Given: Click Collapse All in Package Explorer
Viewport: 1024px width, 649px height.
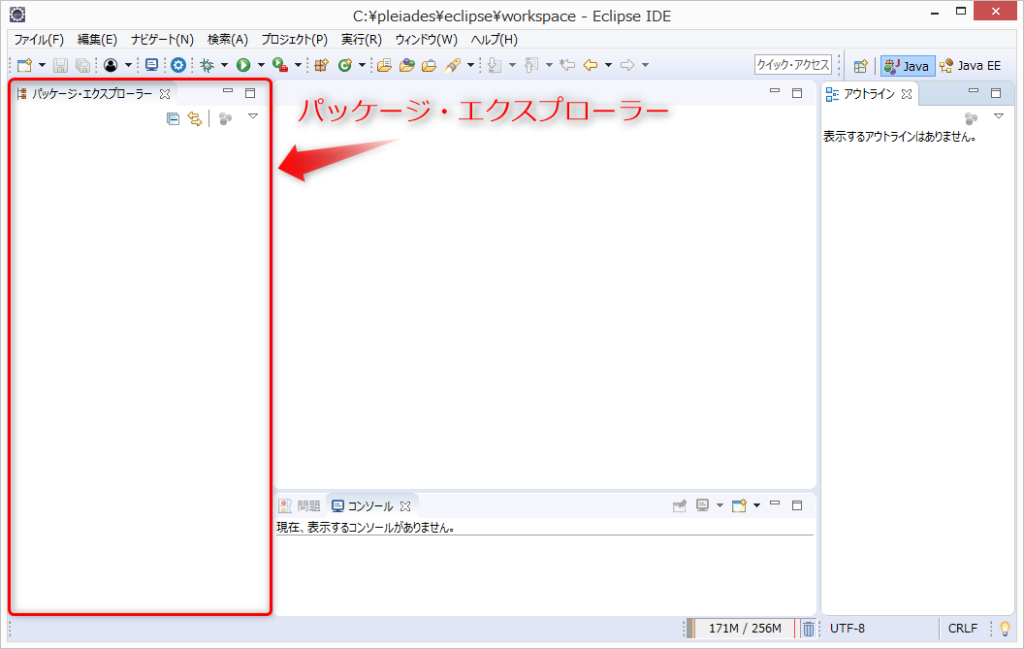Looking at the screenshot, I should (x=173, y=119).
